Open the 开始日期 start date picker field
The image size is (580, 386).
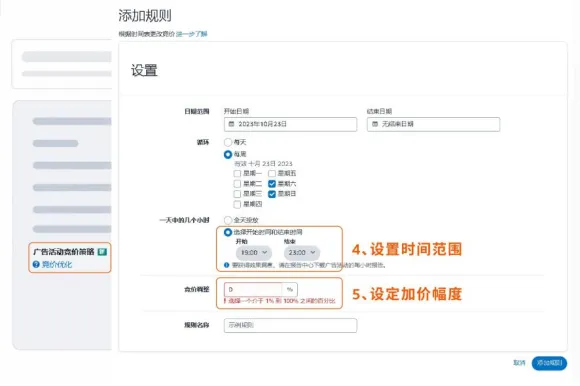pos(290,124)
